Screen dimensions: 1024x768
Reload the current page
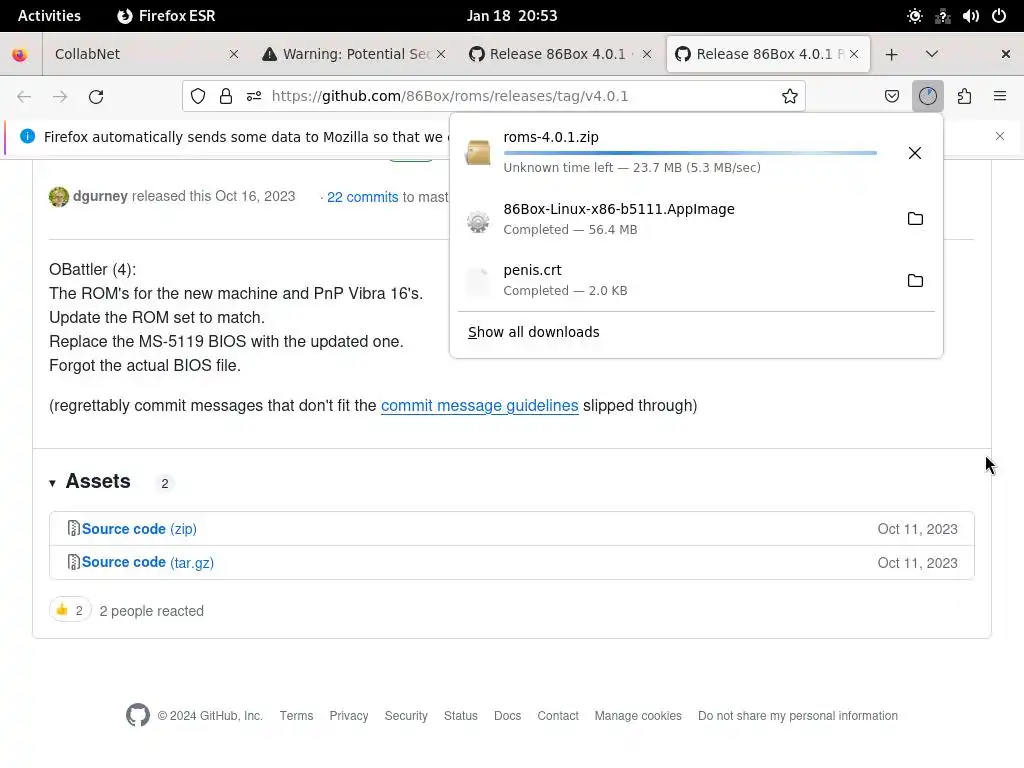point(96,97)
